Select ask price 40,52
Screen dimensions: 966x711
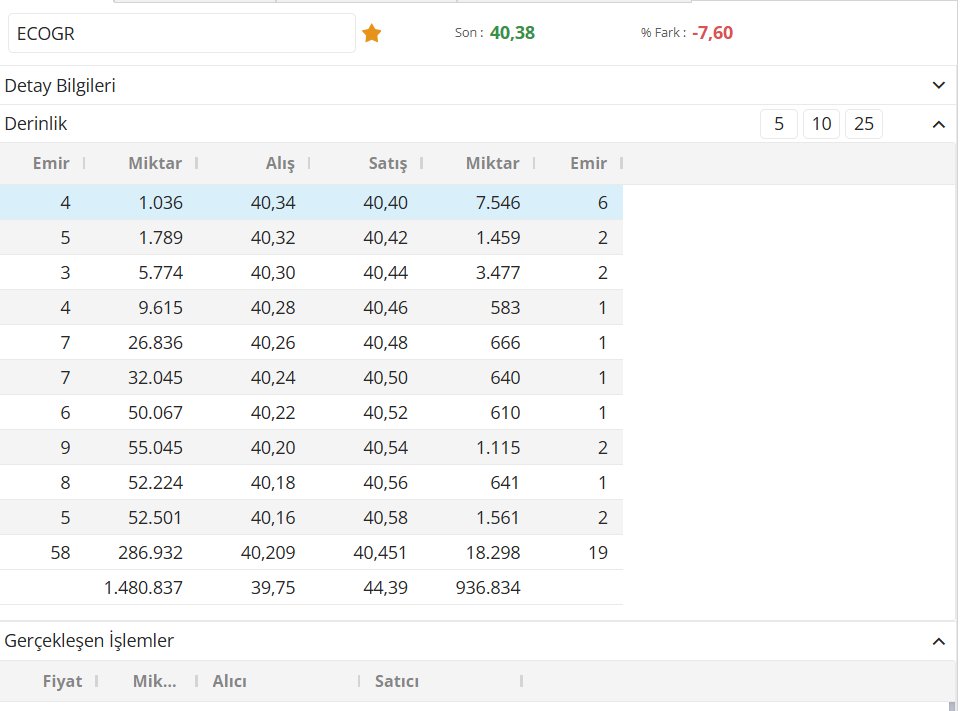[386, 413]
